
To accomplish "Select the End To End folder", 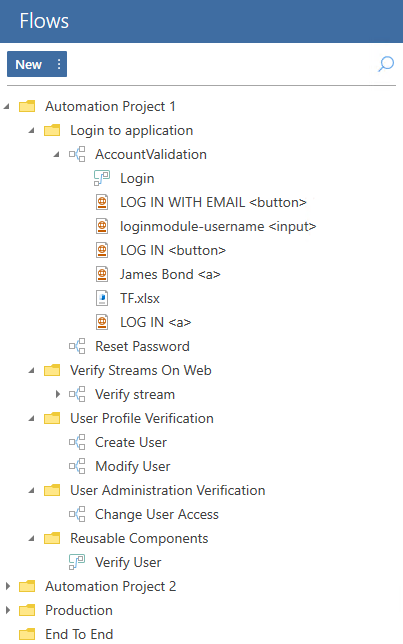I will 79,634.
